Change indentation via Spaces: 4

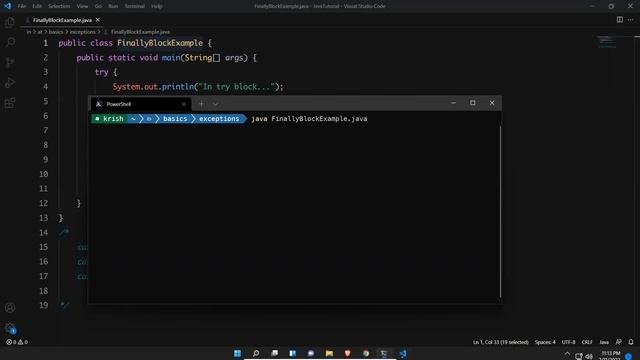click(545, 342)
